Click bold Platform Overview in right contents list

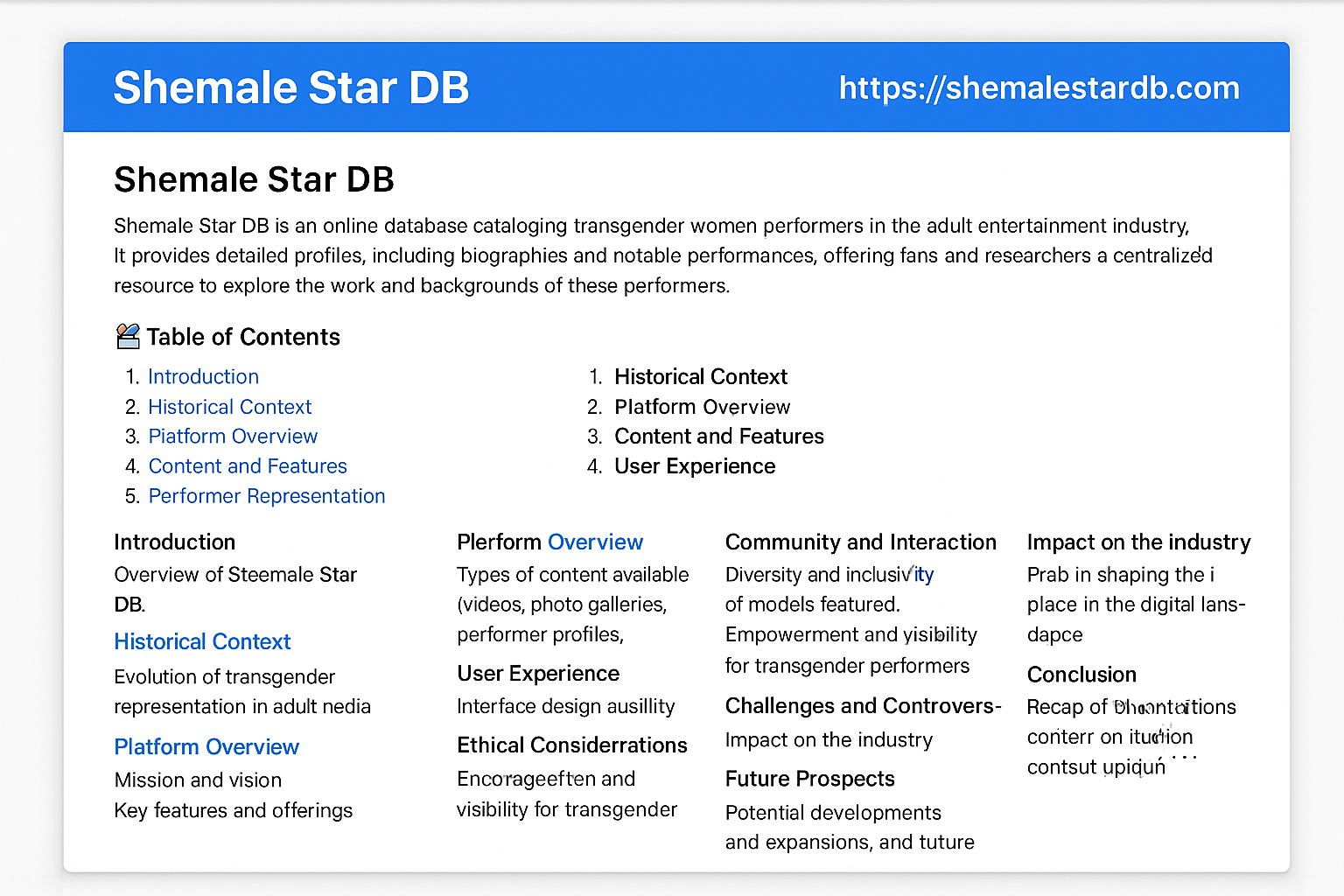click(703, 407)
